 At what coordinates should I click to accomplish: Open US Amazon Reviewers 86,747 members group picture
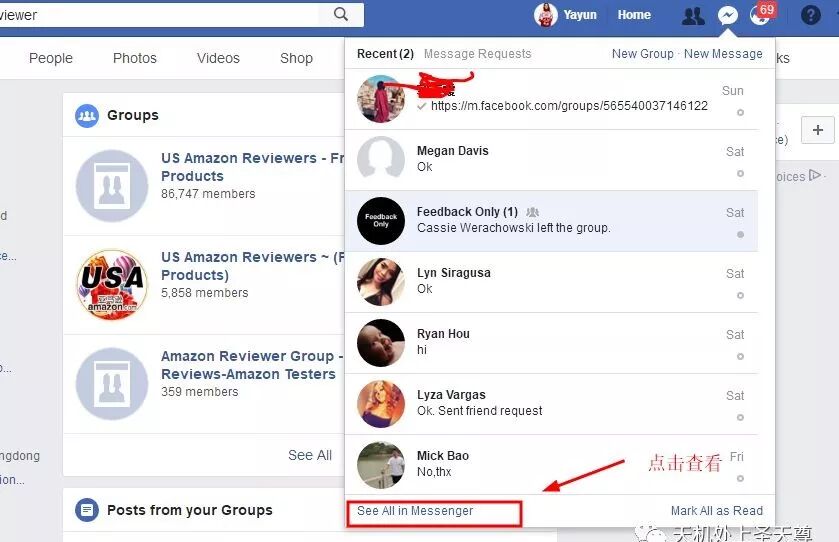click(112, 186)
